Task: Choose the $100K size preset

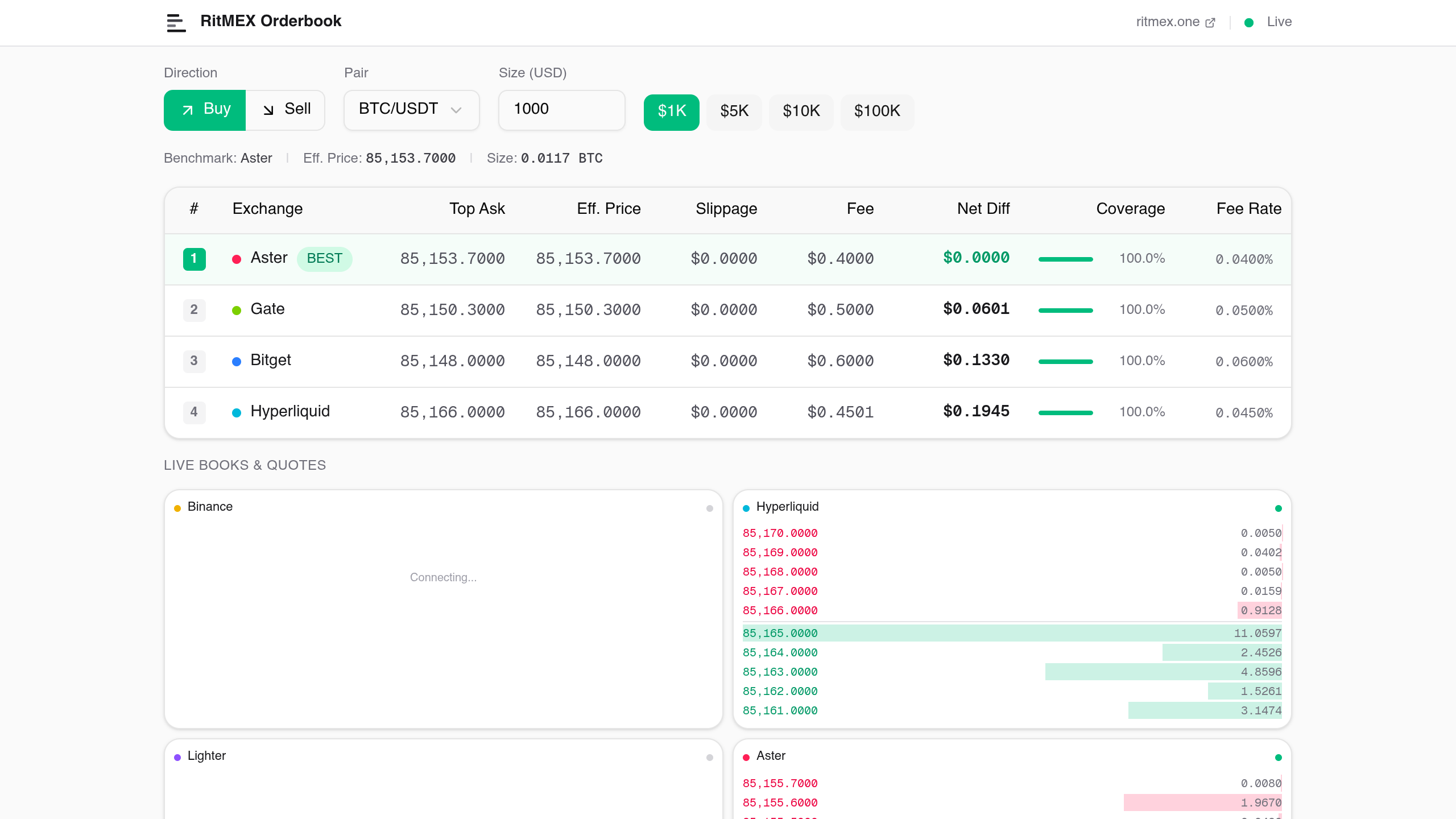Action: pyautogui.click(x=878, y=112)
